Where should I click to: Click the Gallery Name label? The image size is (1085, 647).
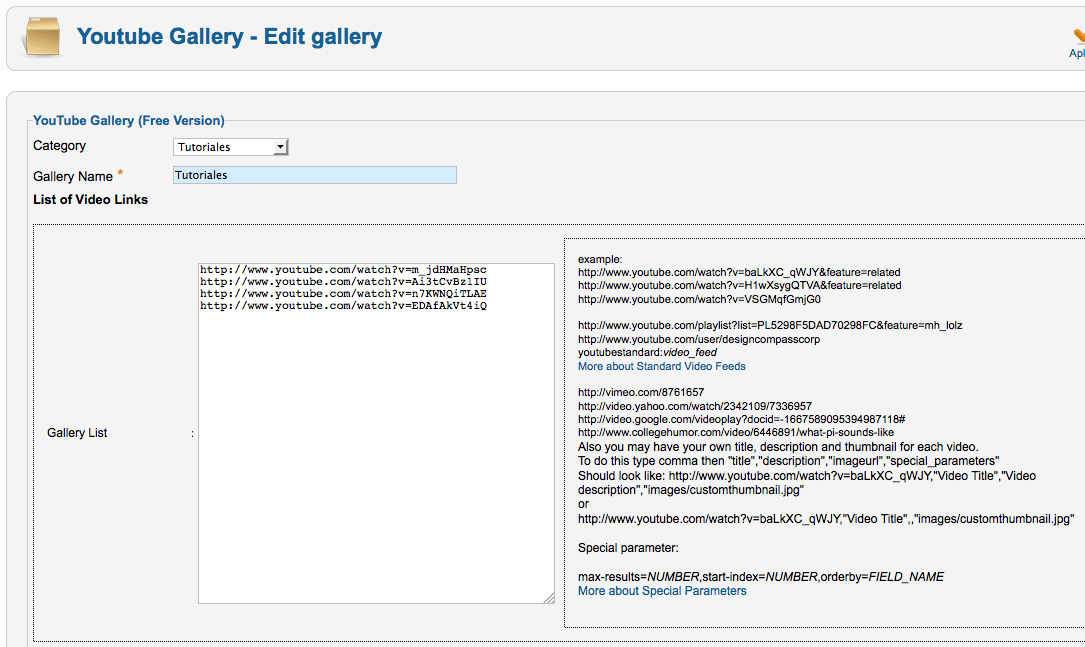coord(73,176)
